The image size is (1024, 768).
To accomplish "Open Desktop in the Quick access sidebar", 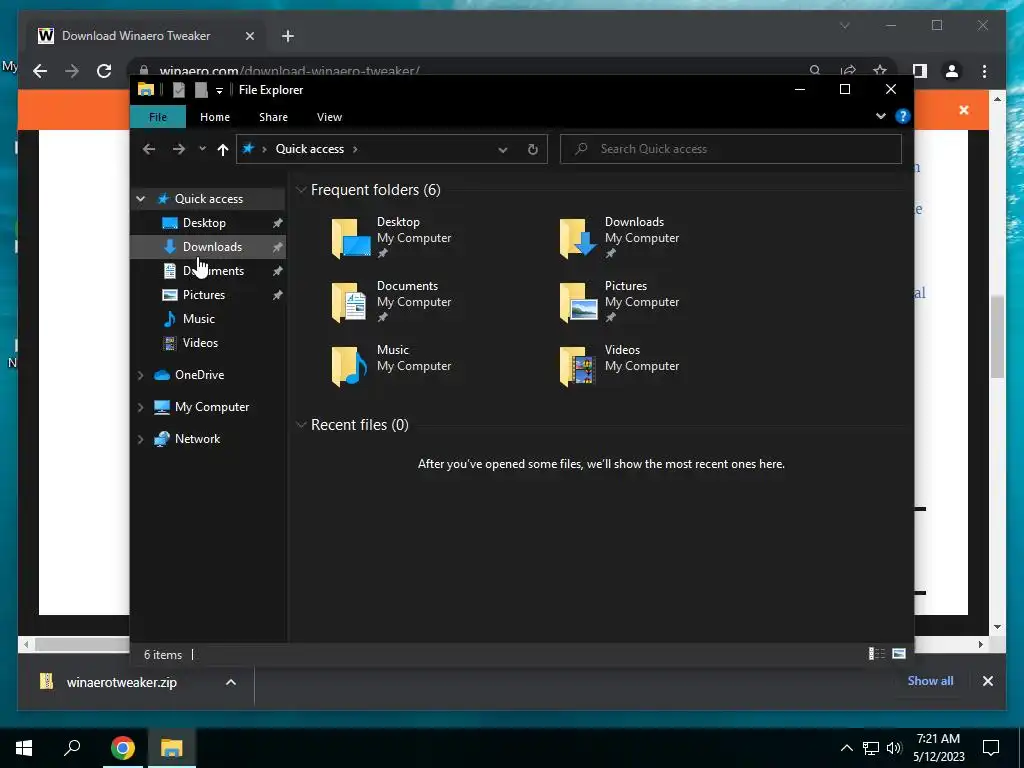I will (x=204, y=223).
